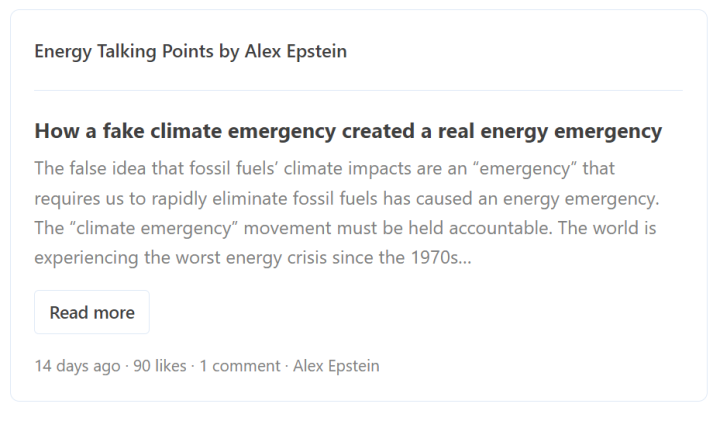The width and height of the screenshot is (720, 421).
Task: Click the author name 'Alex Epstein' in the footer
Action: point(335,366)
